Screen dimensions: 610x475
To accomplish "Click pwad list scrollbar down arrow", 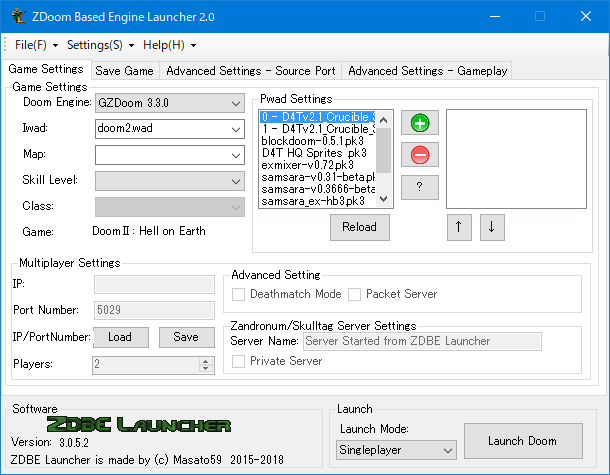I will (383, 199).
